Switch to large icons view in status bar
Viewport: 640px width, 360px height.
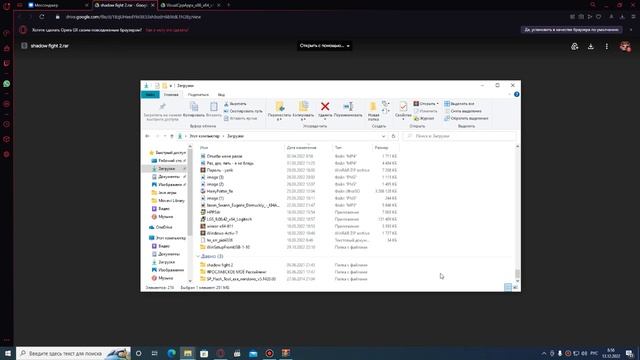coord(515,287)
